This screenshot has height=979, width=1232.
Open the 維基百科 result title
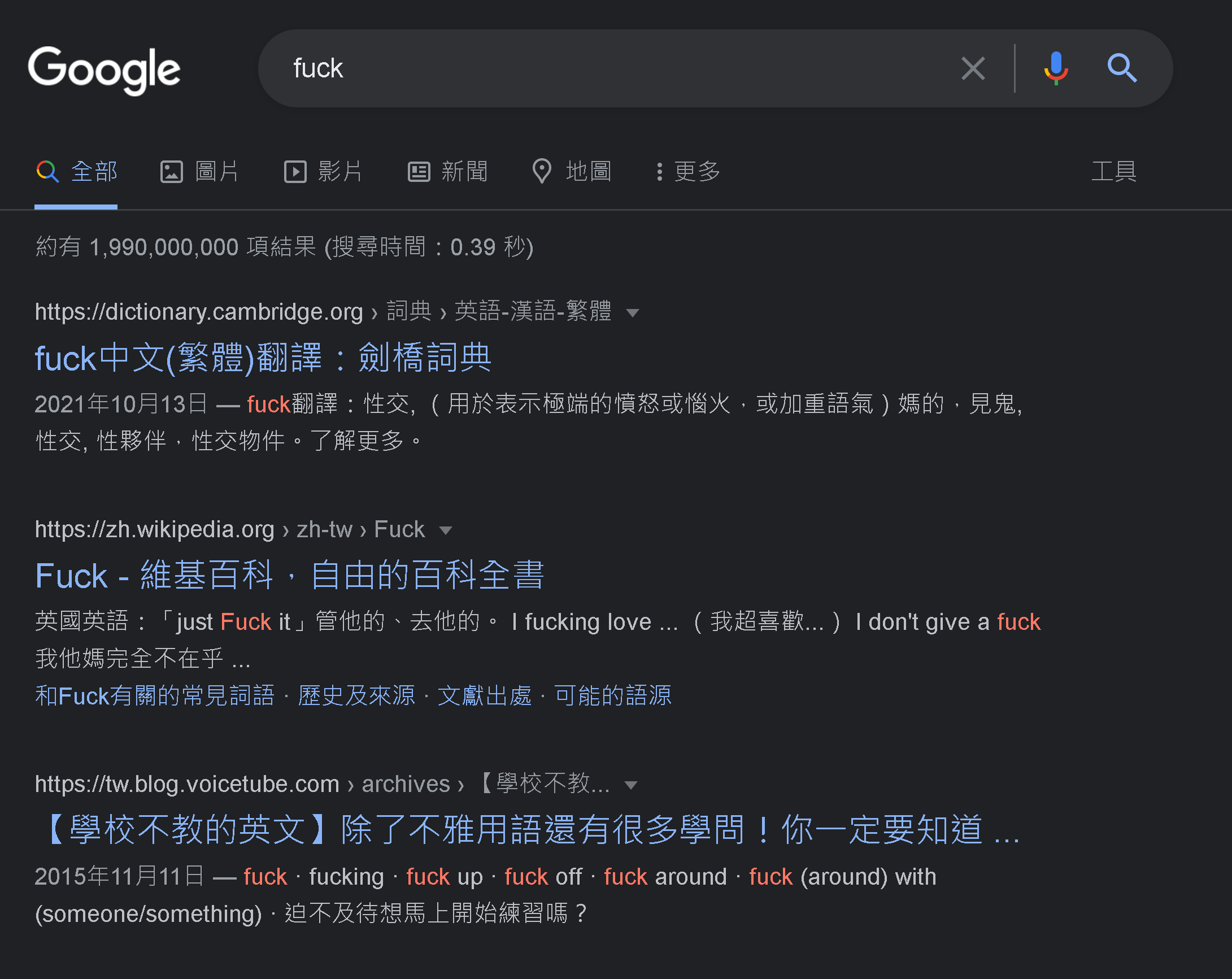coord(289,575)
